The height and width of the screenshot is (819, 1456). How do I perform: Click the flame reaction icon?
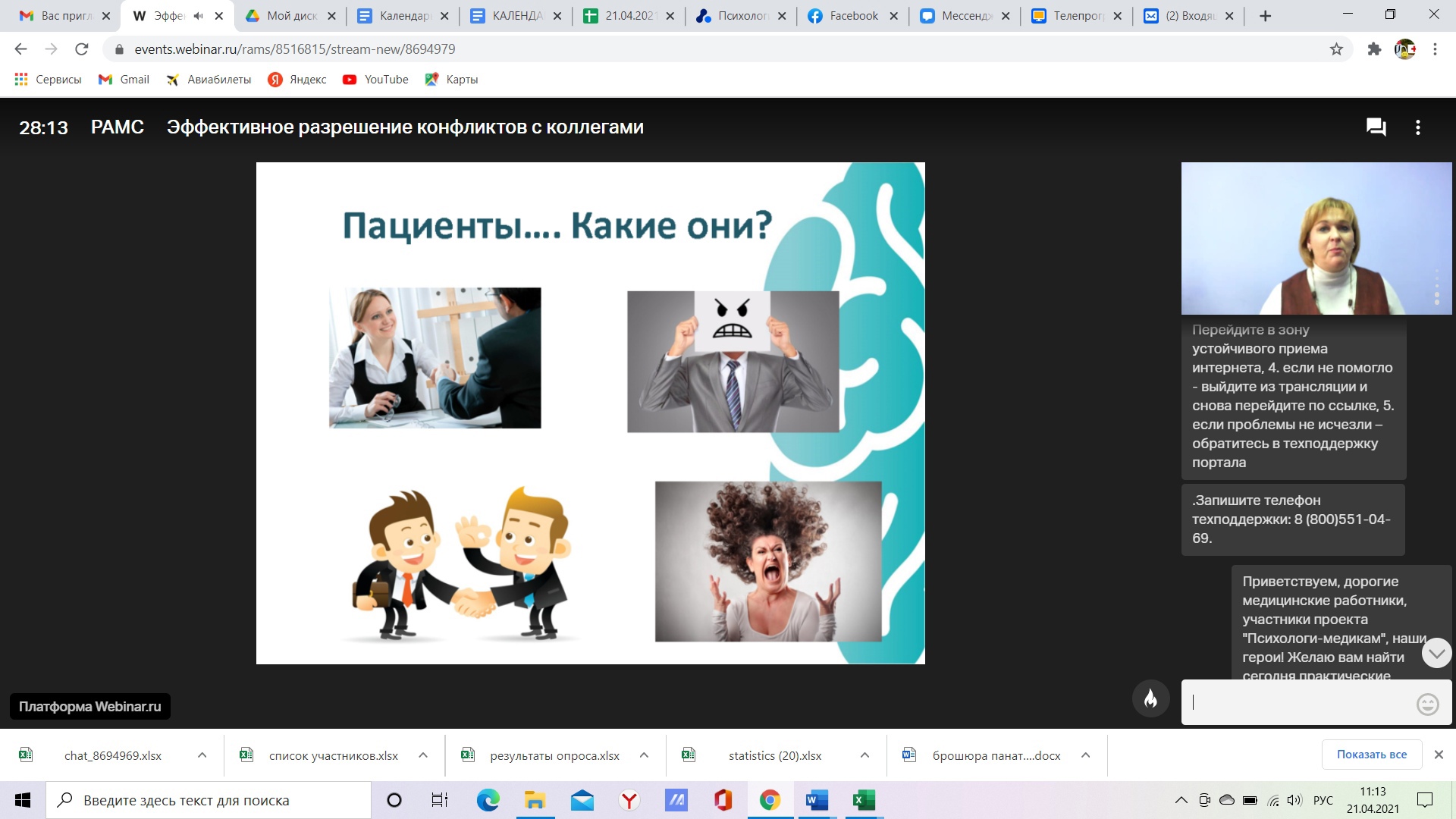(1150, 698)
